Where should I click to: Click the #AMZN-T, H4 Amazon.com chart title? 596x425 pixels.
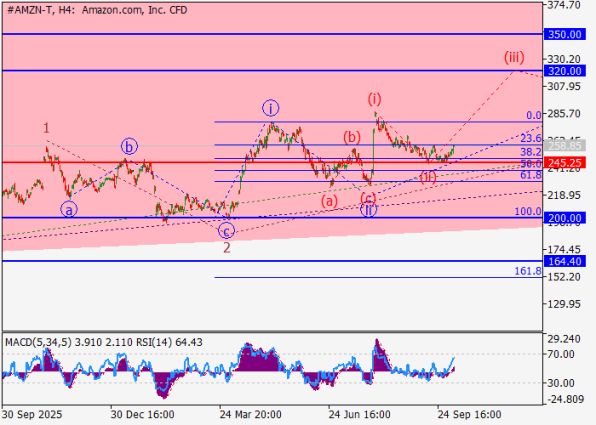click(x=97, y=10)
